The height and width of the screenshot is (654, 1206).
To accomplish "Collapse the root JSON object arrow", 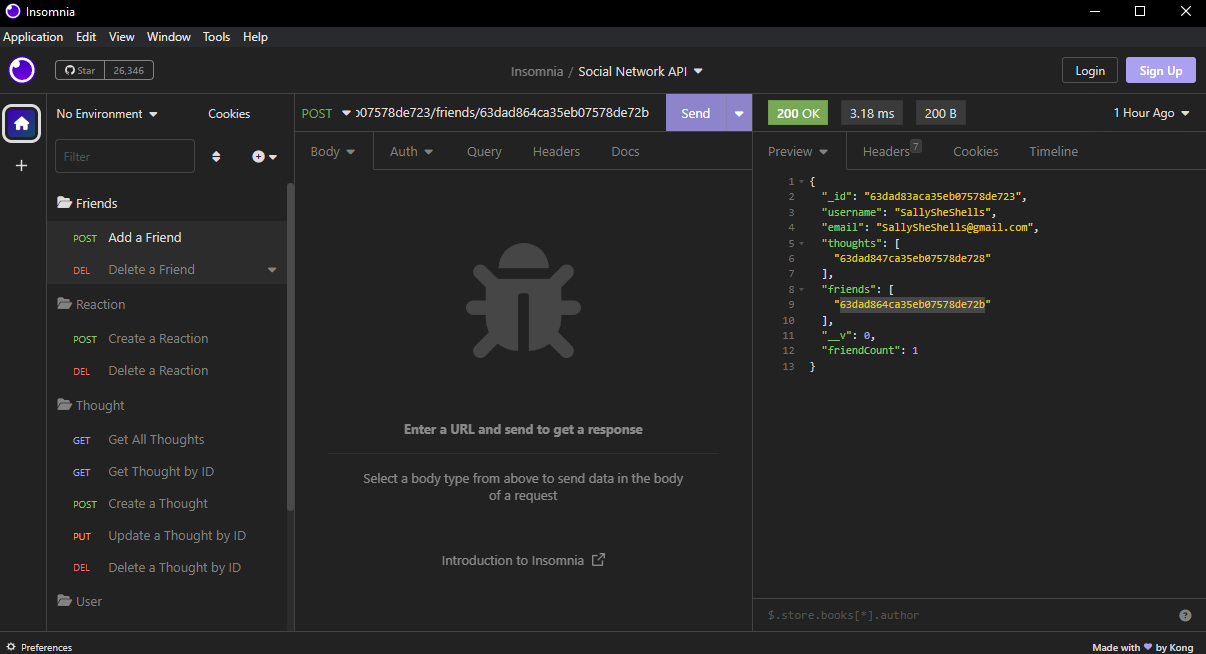I will point(803,181).
